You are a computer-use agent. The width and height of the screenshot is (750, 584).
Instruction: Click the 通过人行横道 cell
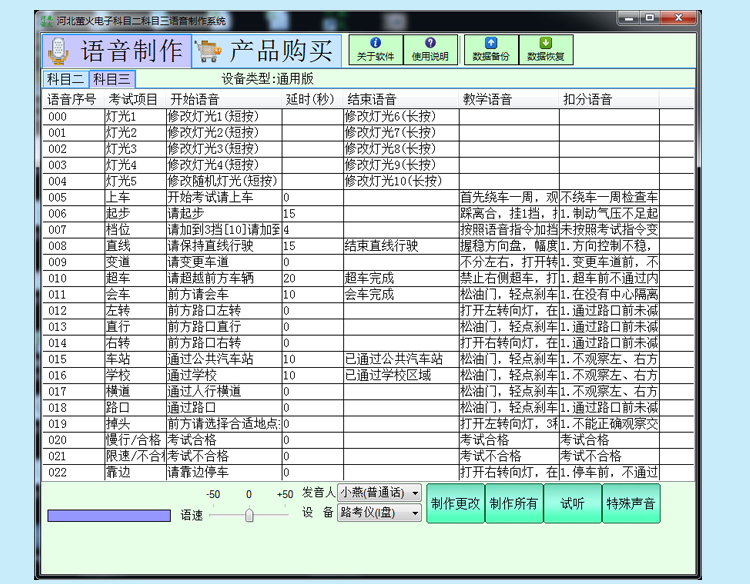click(224, 391)
